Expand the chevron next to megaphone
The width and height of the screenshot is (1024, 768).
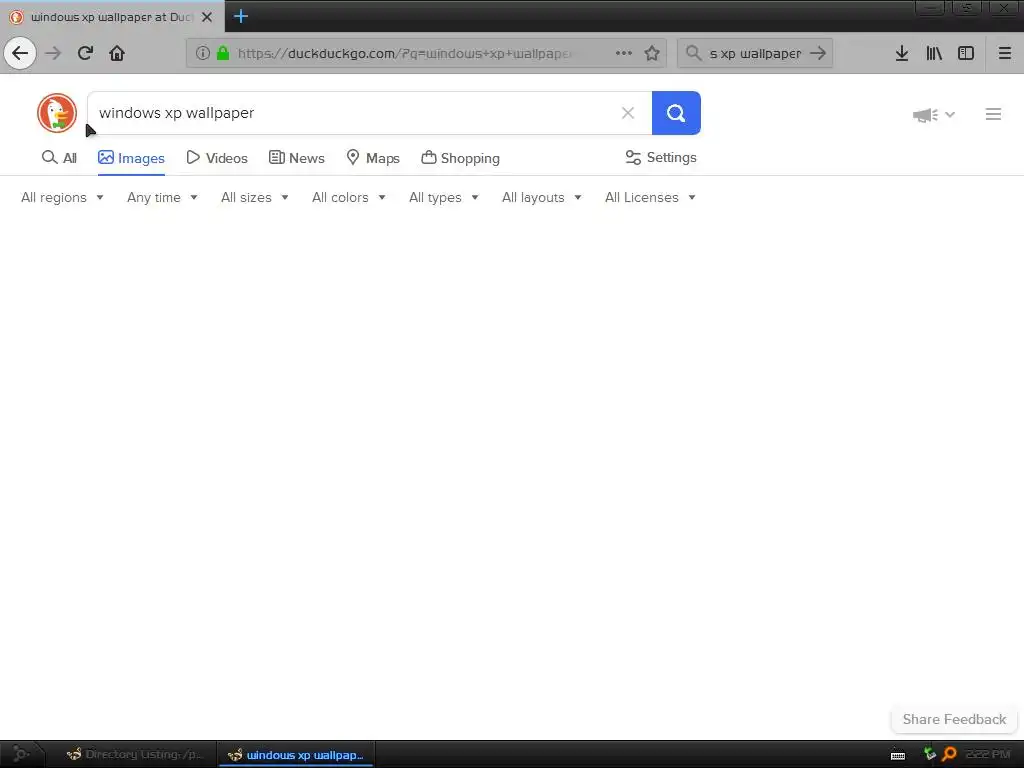point(950,115)
